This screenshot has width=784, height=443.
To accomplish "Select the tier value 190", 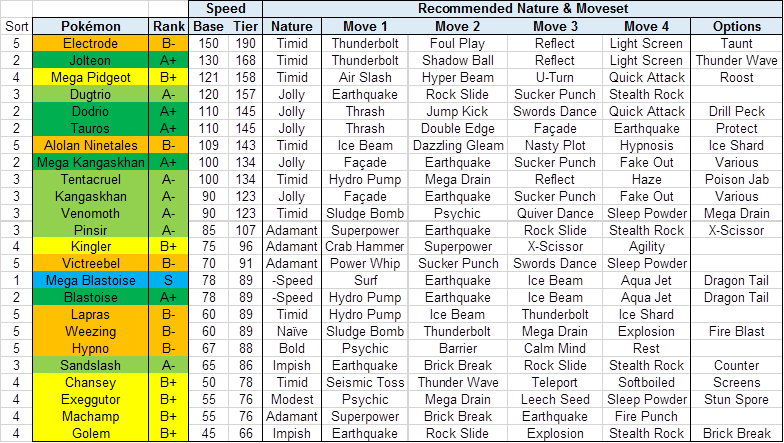I will (246, 44).
